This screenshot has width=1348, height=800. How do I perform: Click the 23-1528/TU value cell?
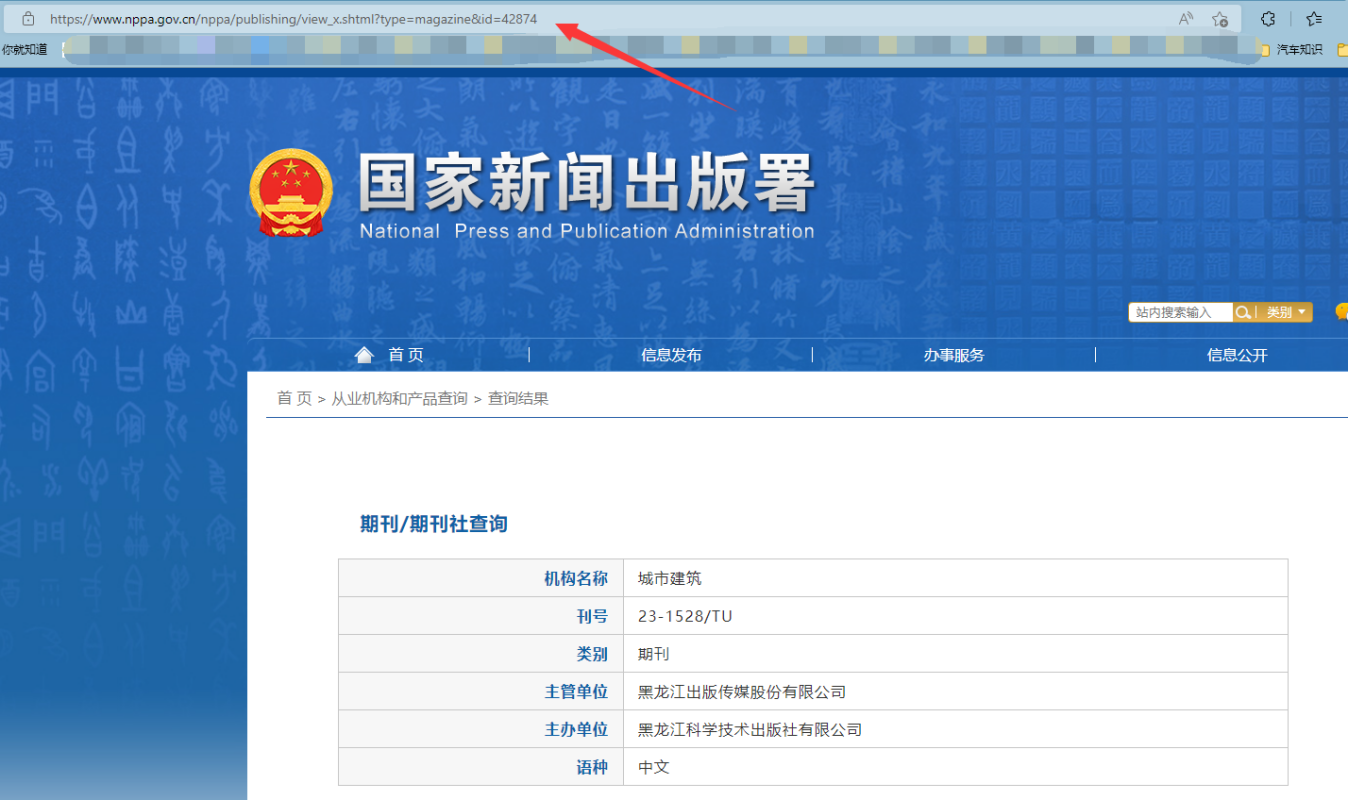coord(956,616)
